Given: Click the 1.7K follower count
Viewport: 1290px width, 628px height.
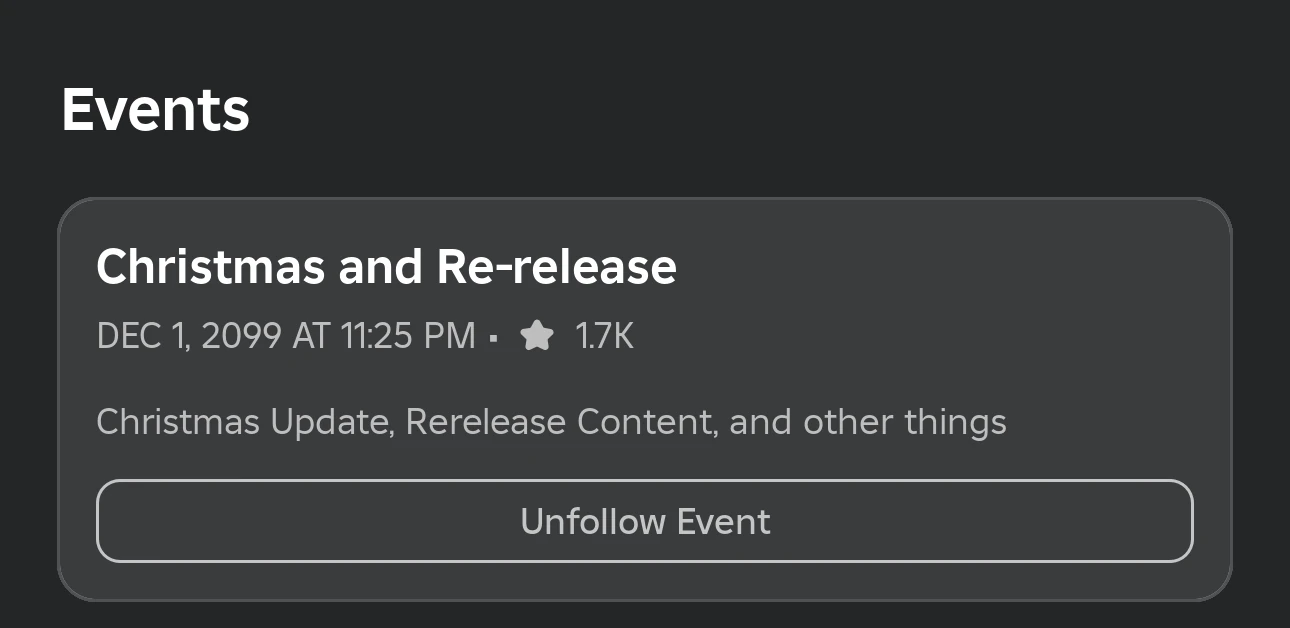Looking at the screenshot, I should pos(604,336).
